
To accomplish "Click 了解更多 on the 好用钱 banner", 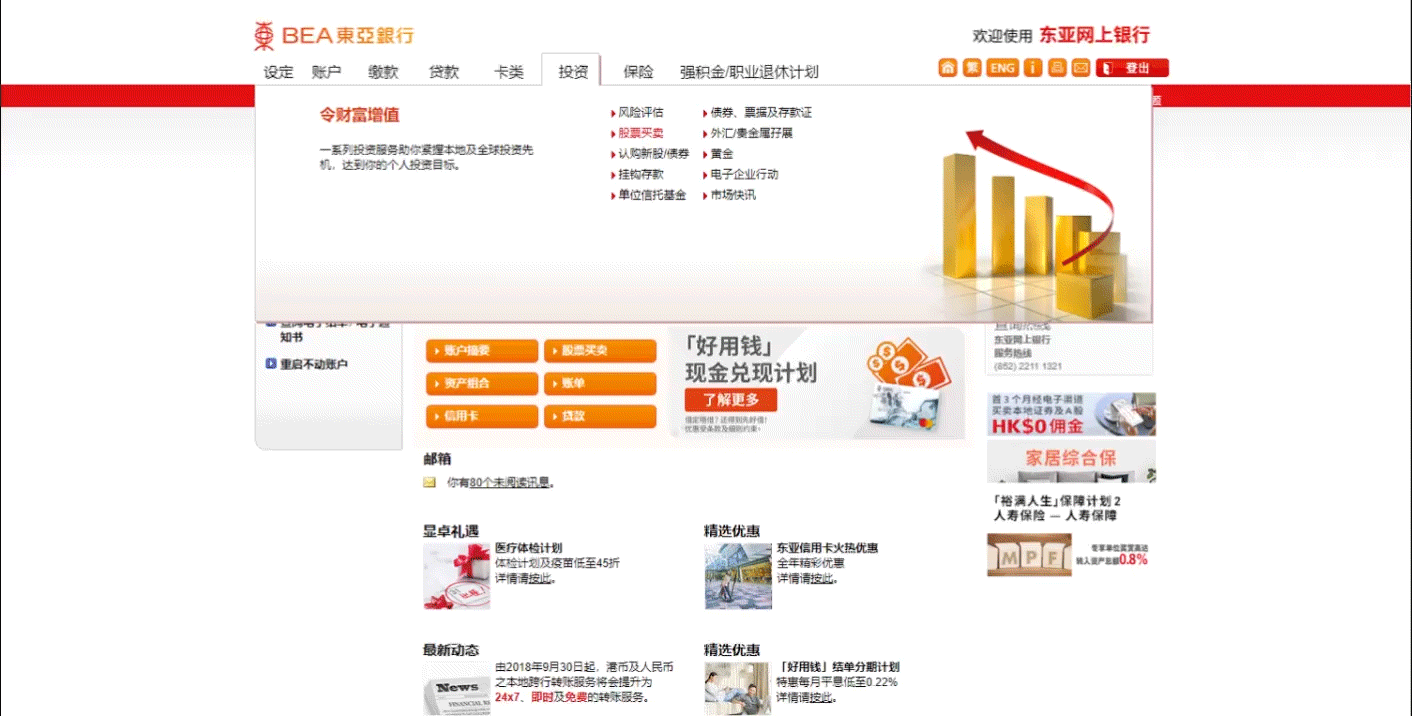I will point(730,400).
